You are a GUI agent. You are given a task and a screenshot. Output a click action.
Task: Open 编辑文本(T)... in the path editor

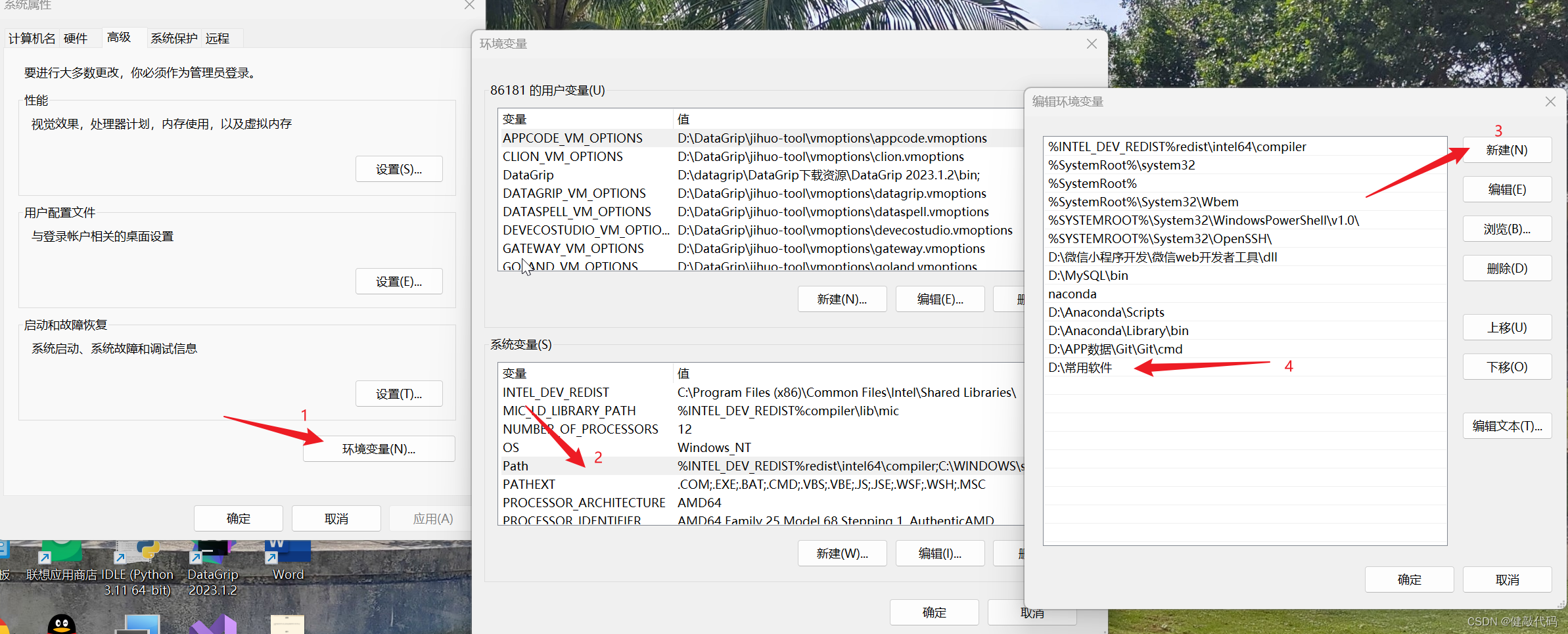[x=1506, y=426]
